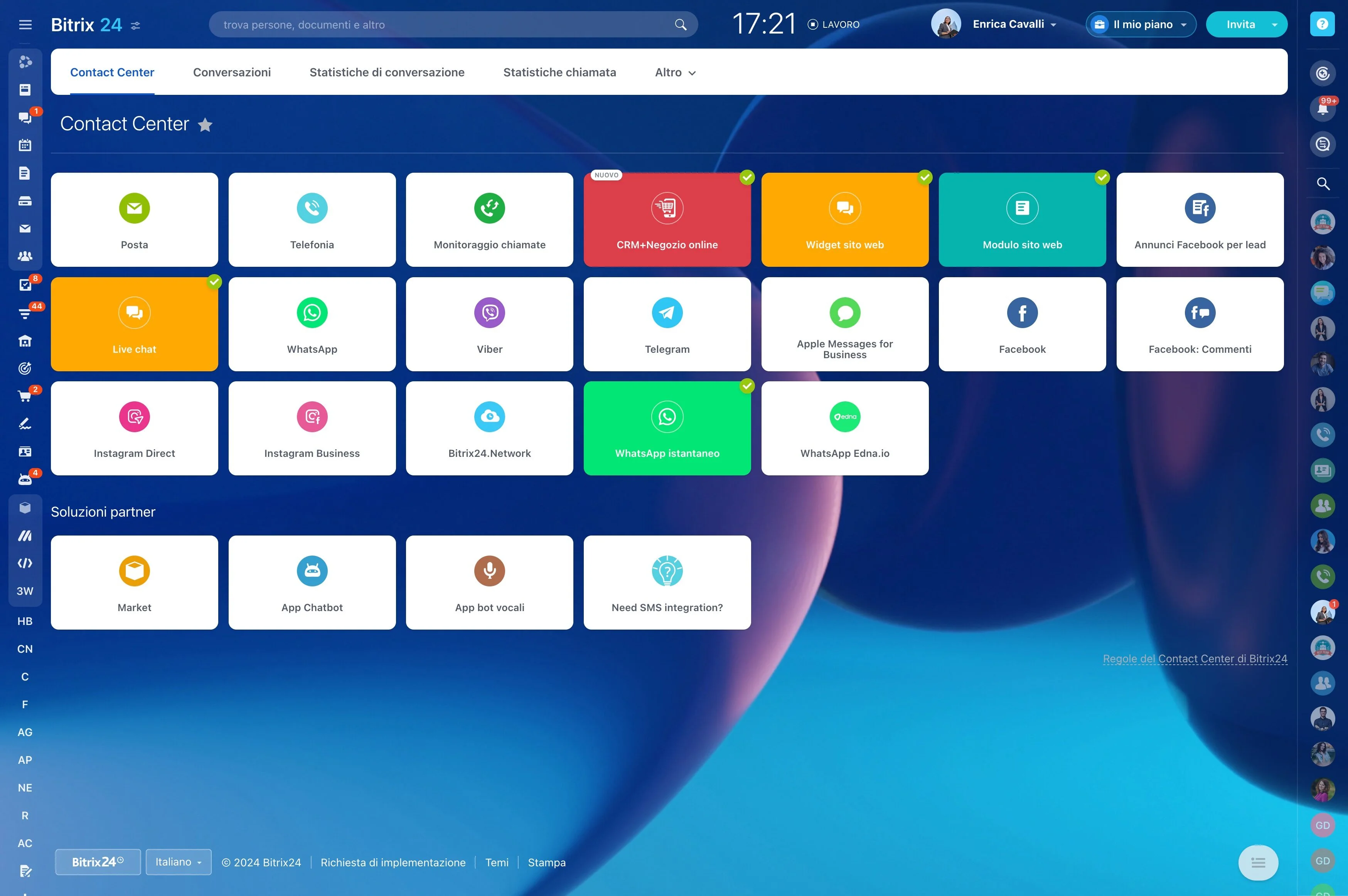Open the Telegram channel tile
This screenshot has height=896, width=1348.
(x=667, y=324)
